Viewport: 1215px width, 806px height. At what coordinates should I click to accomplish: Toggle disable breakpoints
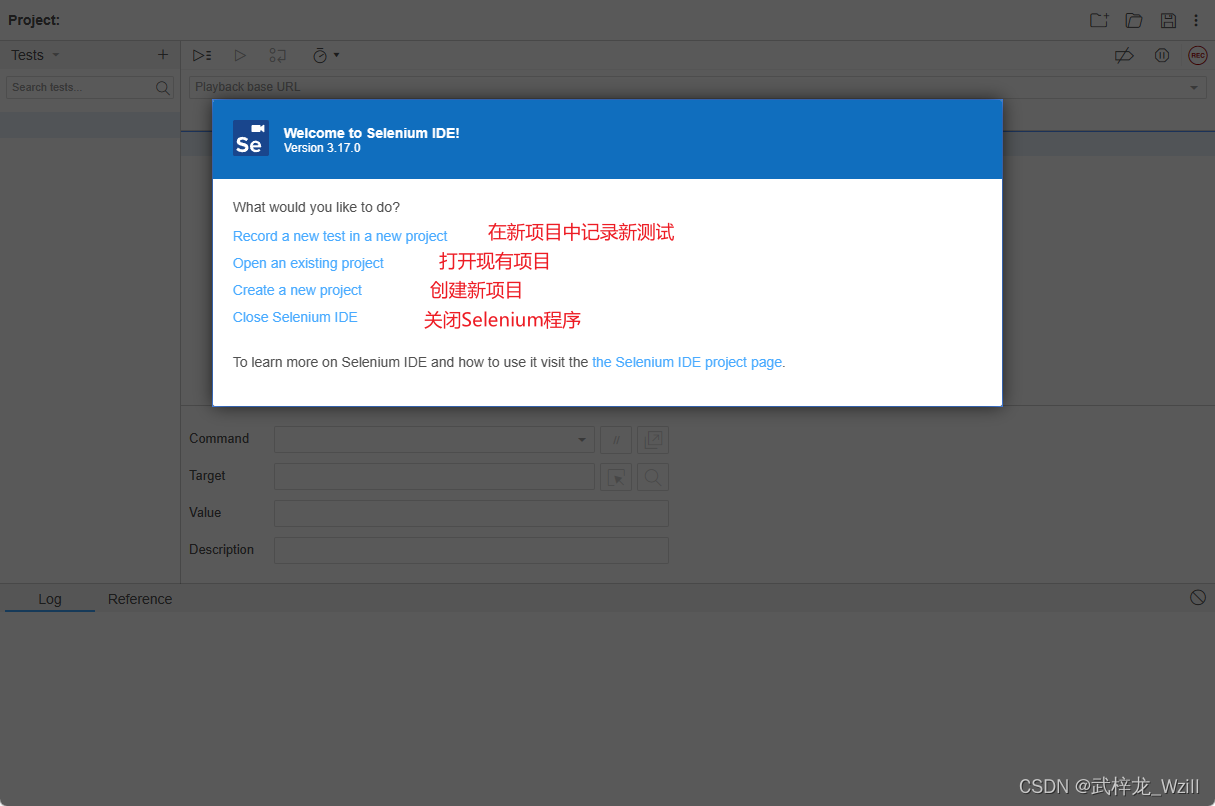[x=1124, y=55]
